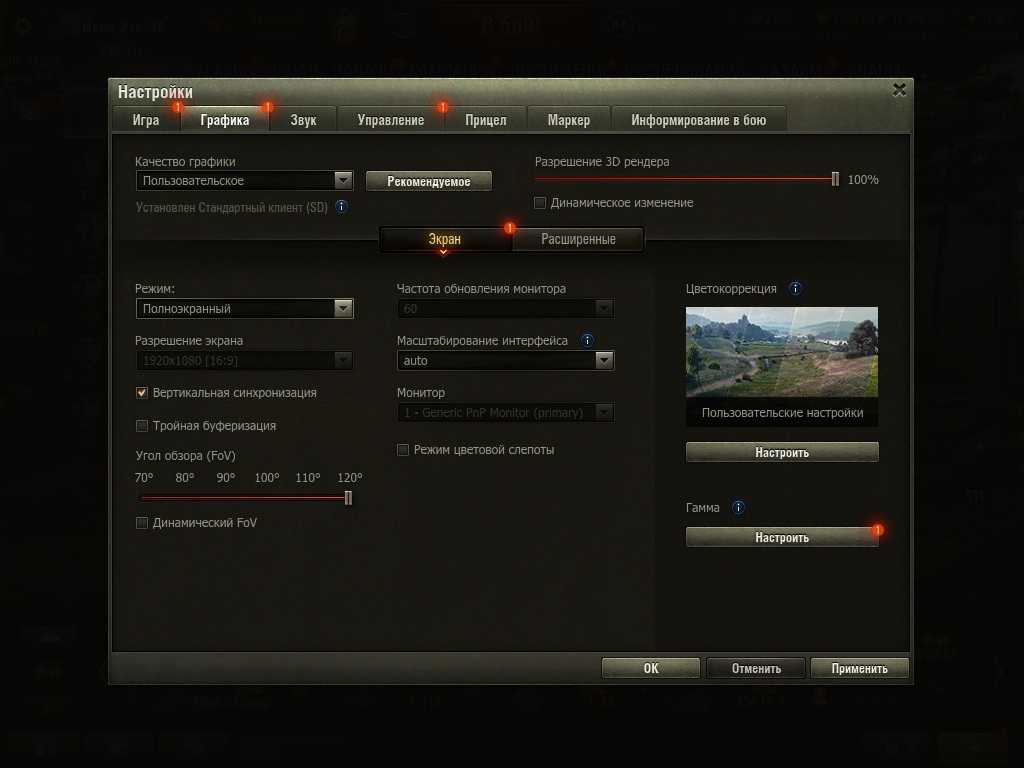The height and width of the screenshot is (768, 1024).
Task: Click info icon beside Цветокоррекция label
Action: coord(795,289)
